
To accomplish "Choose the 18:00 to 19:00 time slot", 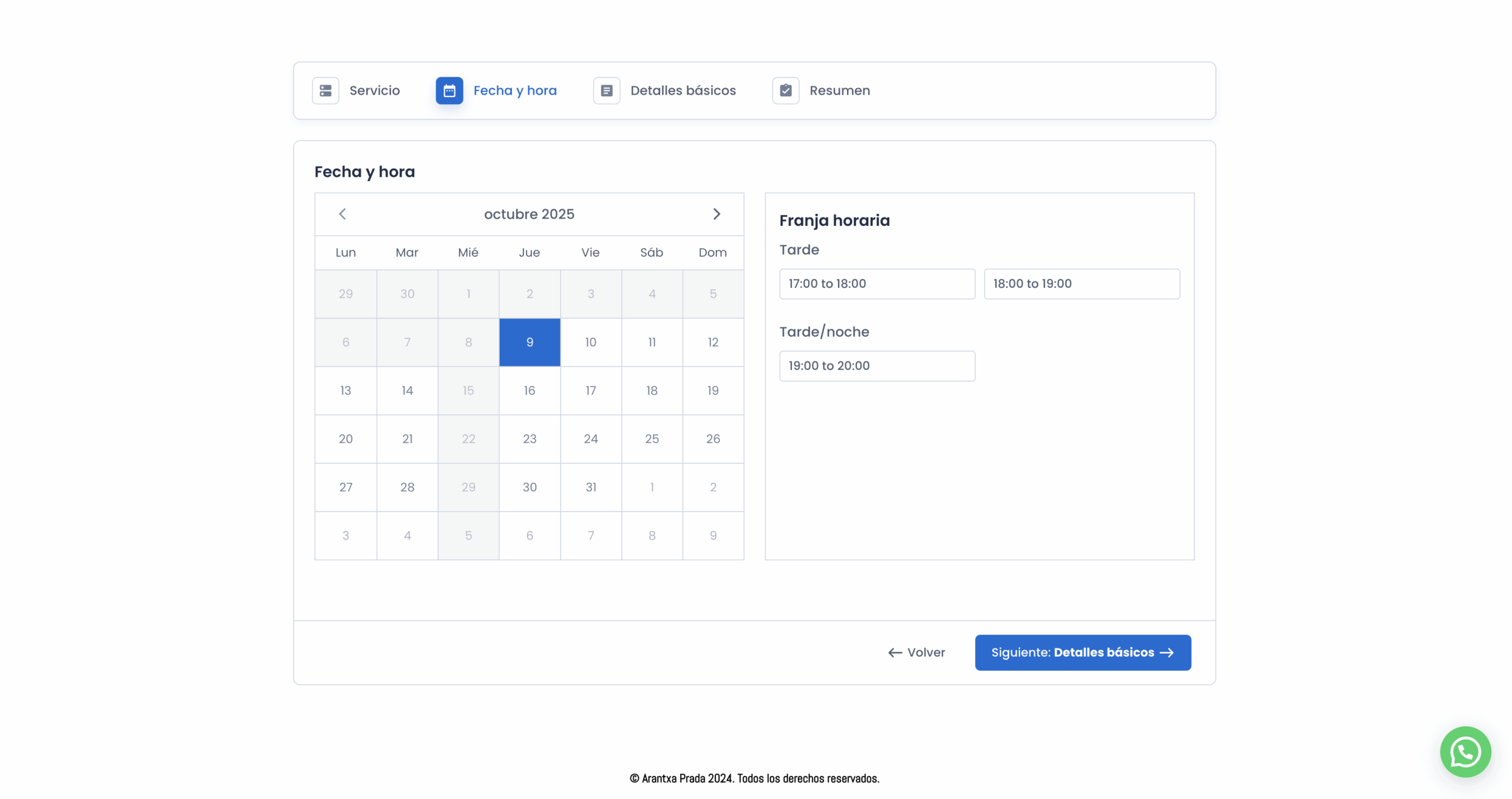I will point(1081,284).
